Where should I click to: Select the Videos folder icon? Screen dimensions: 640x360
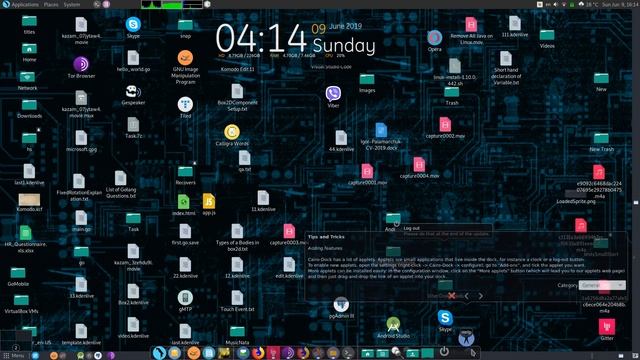pyautogui.click(x=547, y=35)
